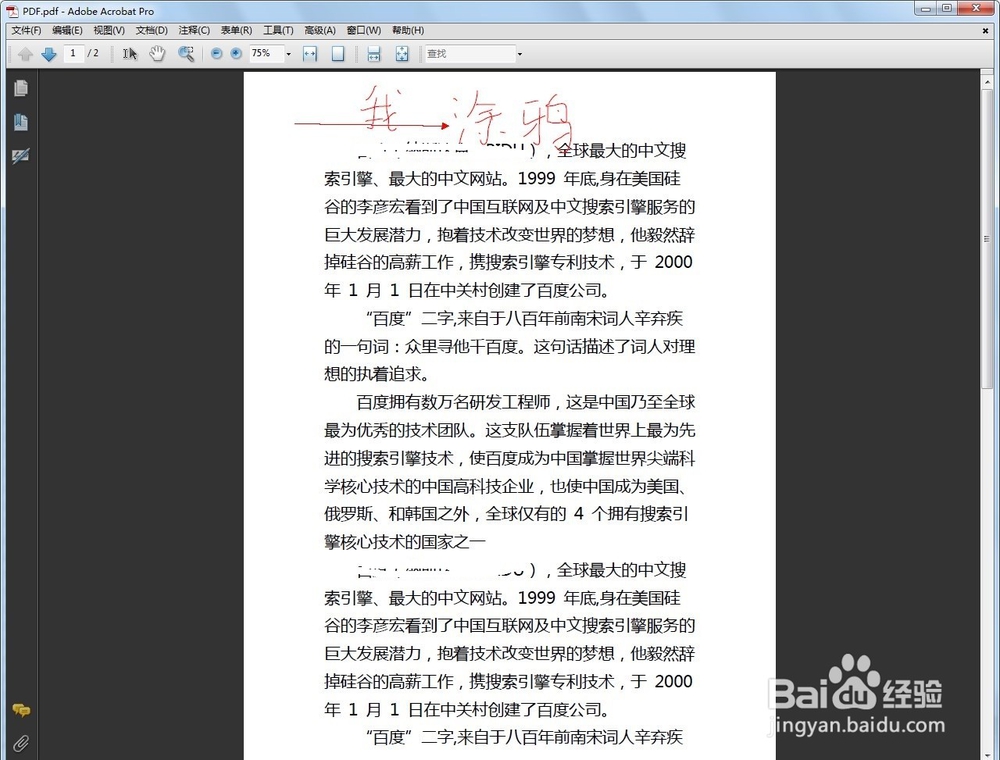Click the red arrow line annotation
1000x760 pixels.
[371, 125]
